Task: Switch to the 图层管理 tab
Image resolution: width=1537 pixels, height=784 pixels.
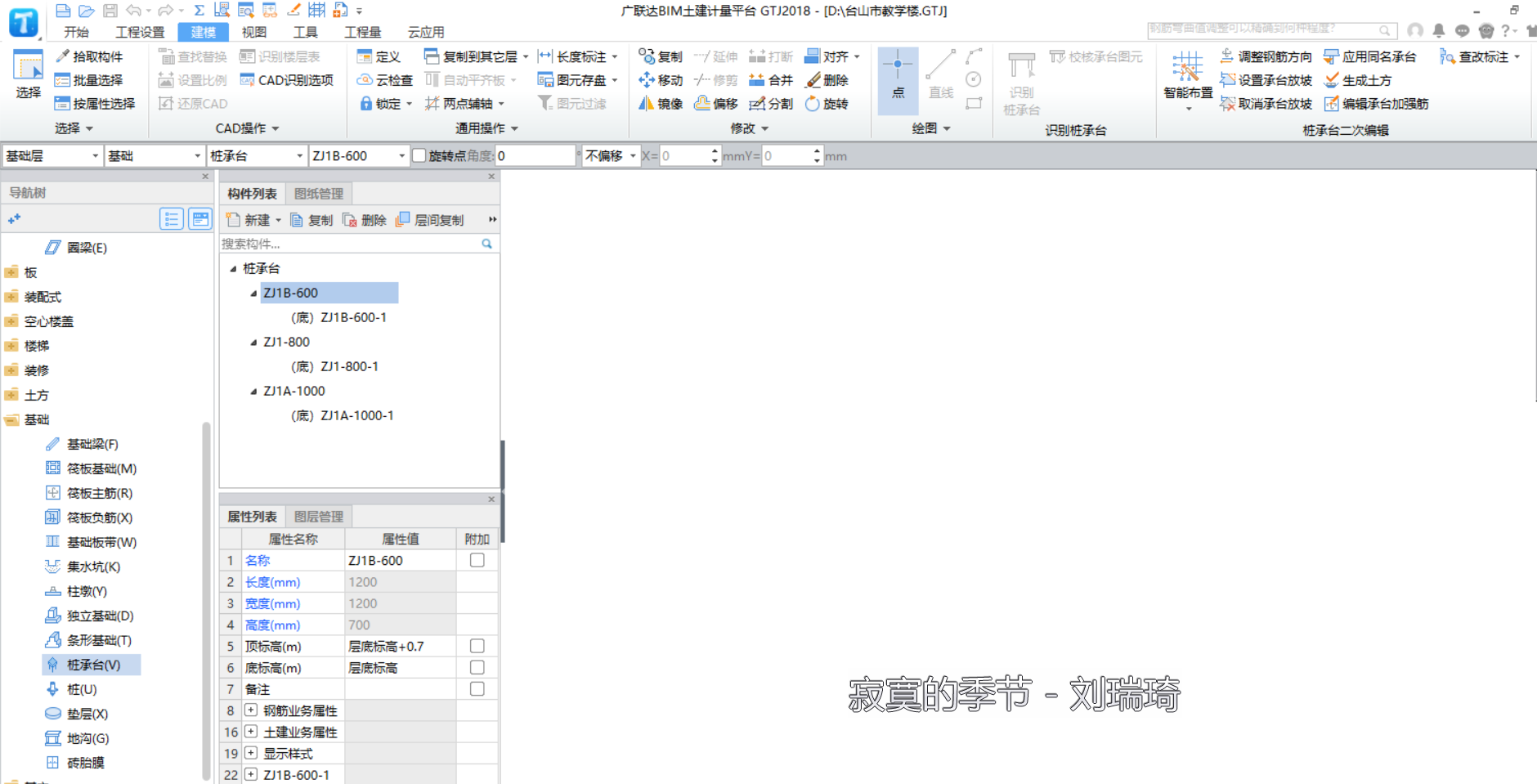Action: [x=319, y=517]
